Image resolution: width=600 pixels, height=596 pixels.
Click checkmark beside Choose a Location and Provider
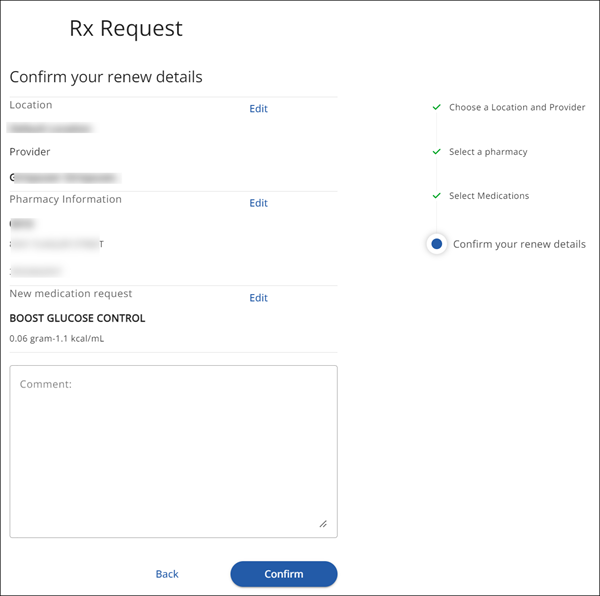[437, 107]
